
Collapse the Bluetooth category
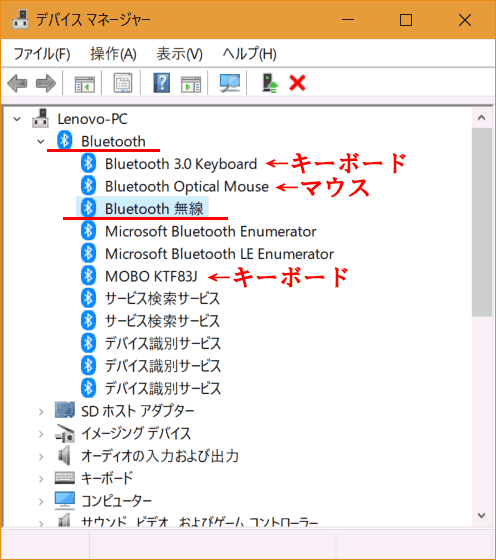[41, 142]
